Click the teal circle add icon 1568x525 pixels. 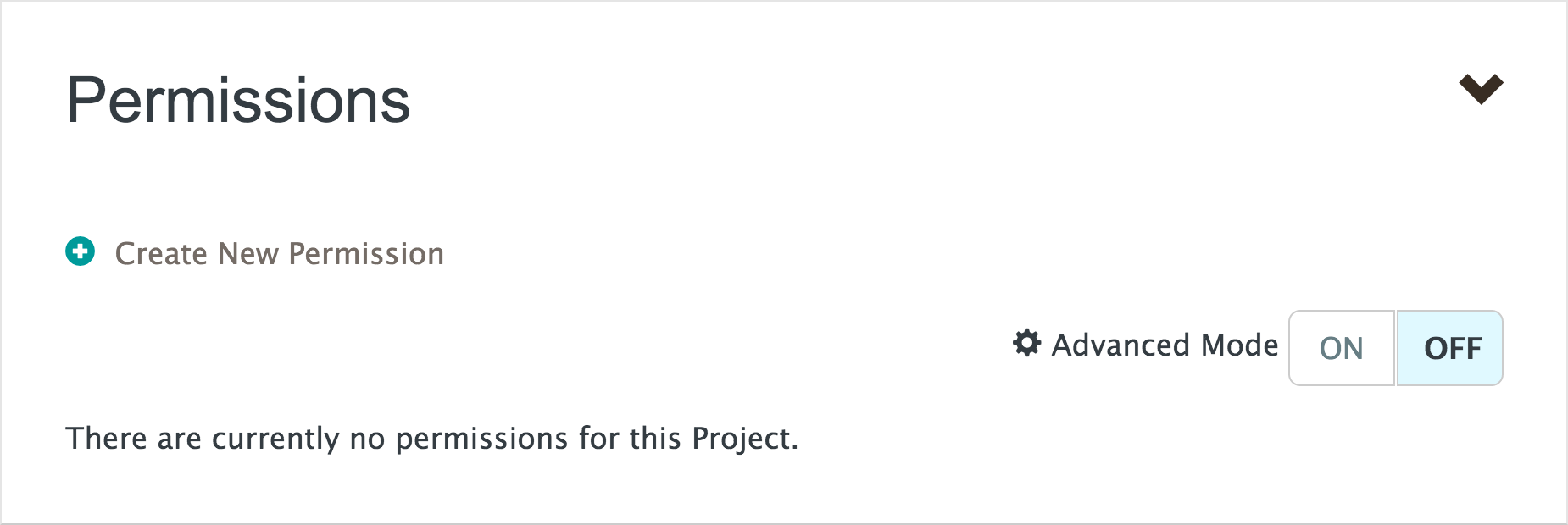coord(81,251)
